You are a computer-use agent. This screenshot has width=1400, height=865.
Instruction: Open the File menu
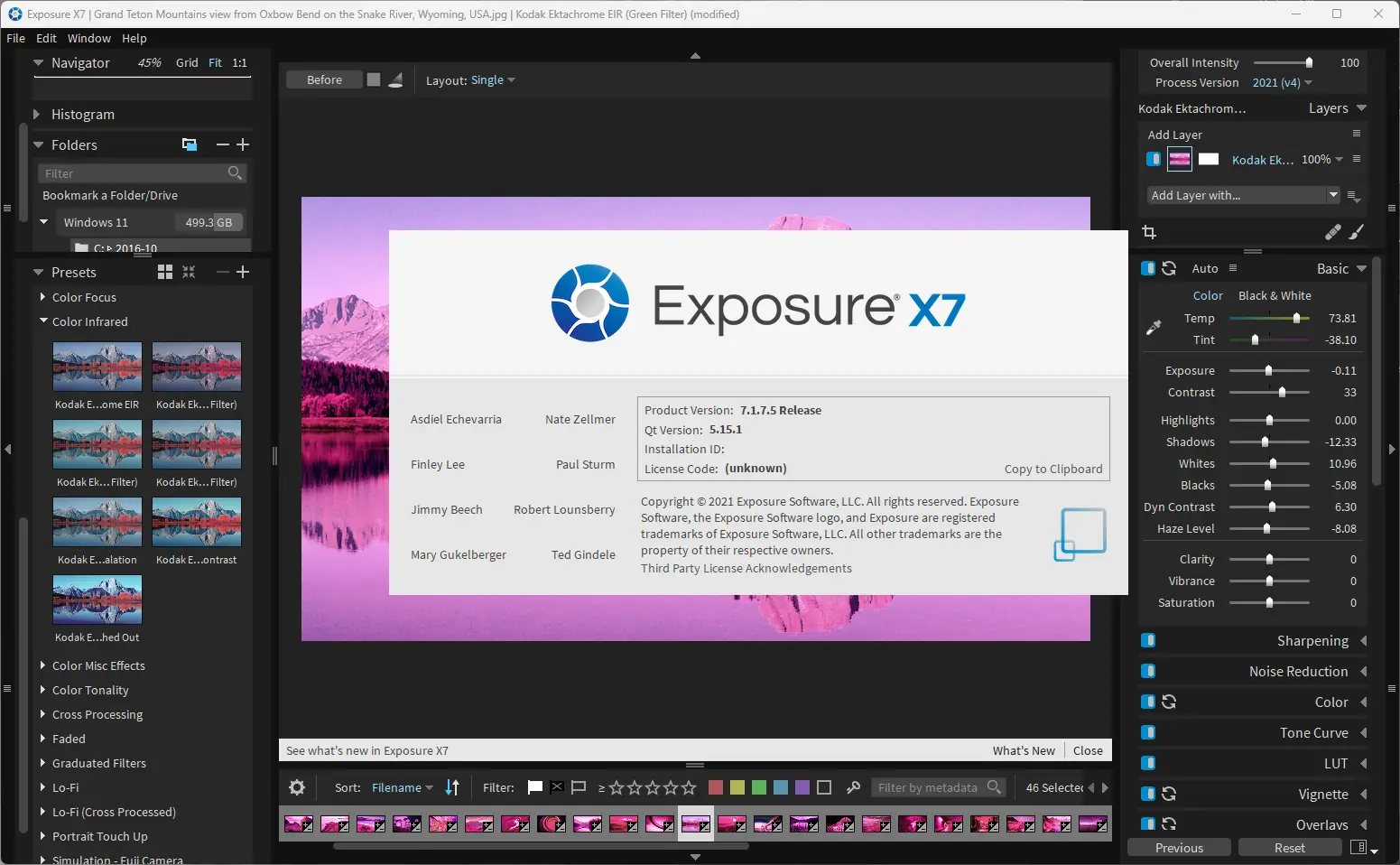coord(15,38)
